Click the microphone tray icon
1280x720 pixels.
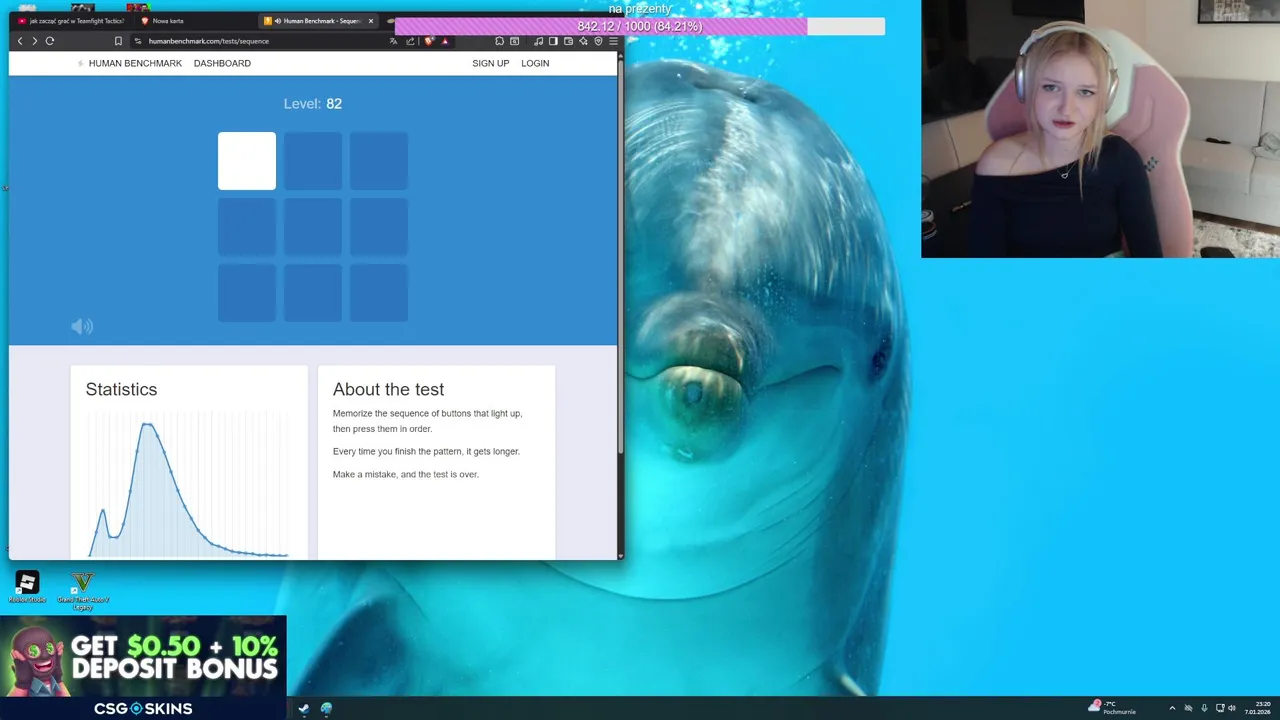(x=1204, y=708)
